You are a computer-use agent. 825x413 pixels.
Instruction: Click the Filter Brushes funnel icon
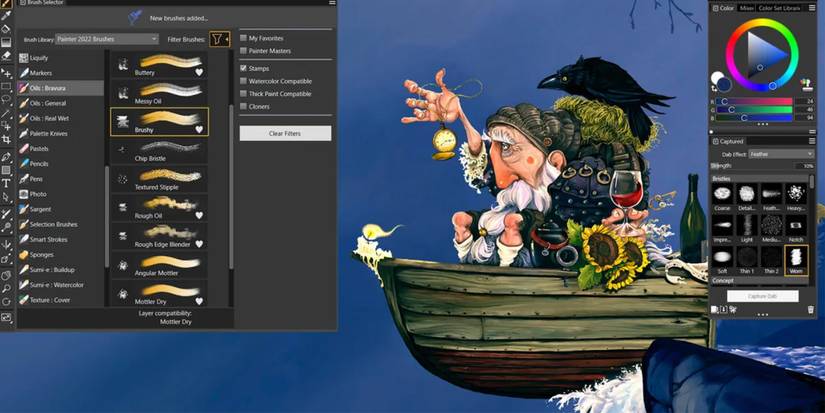pos(219,39)
